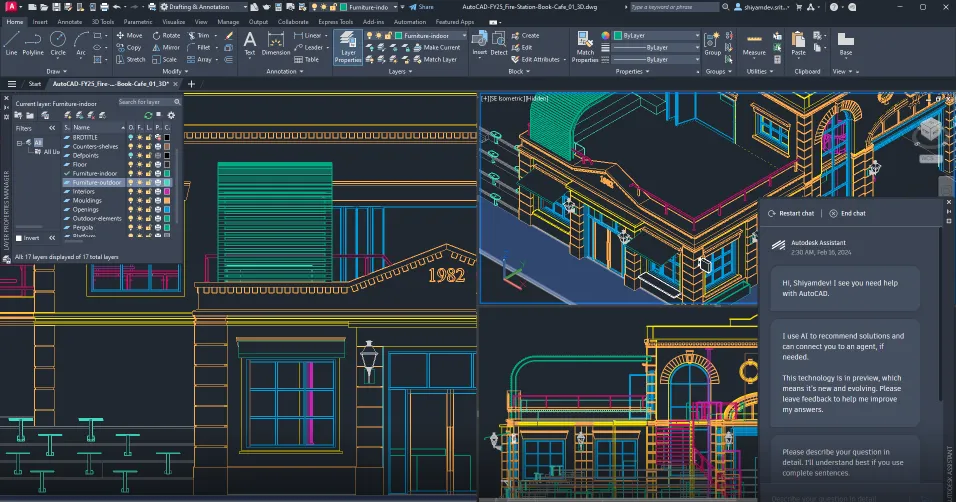Open layer manager settings gear
956x502 pixels.
(171, 115)
